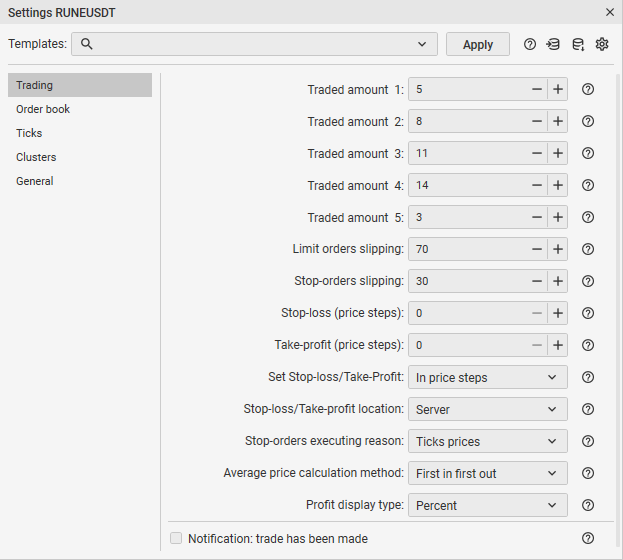Image resolution: width=623 pixels, height=560 pixels.
Task: Increase Traded amount 3 with plus
Action: [557, 153]
